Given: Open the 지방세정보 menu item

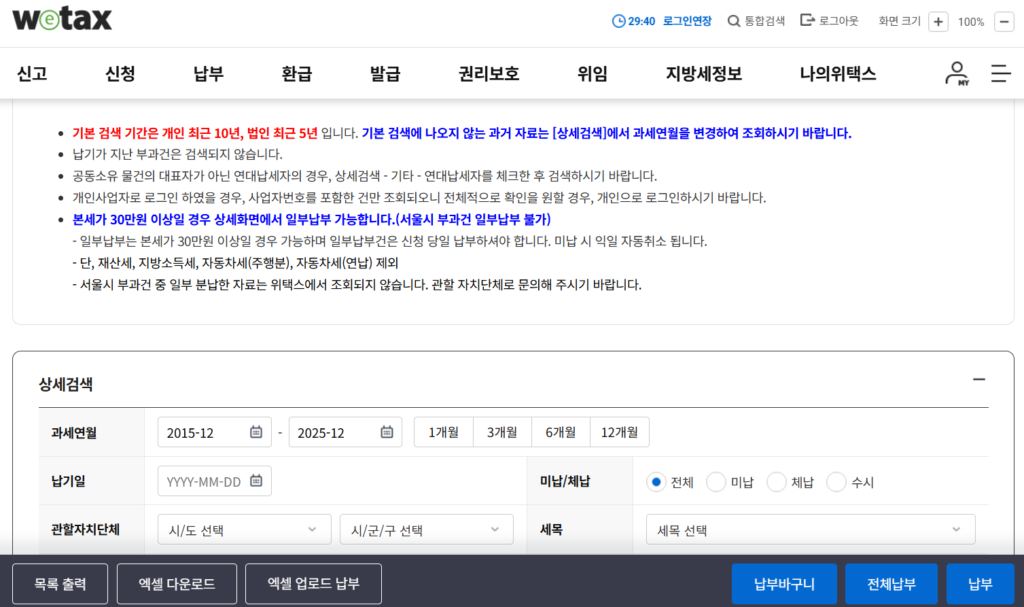Looking at the screenshot, I should coord(703,73).
